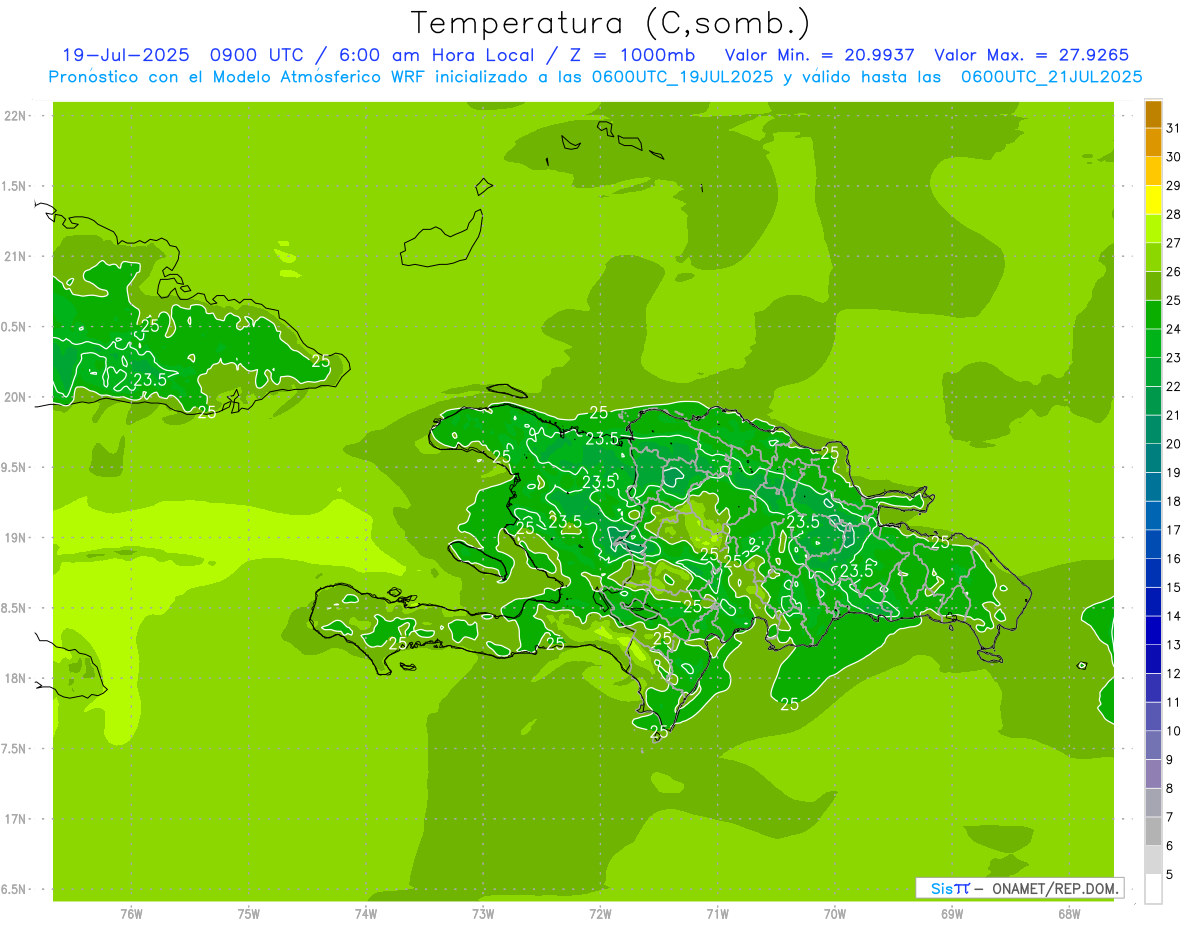The height and width of the screenshot is (927, 1200).
Task: Click the legend value label "5"
Action: [1170, 875]
